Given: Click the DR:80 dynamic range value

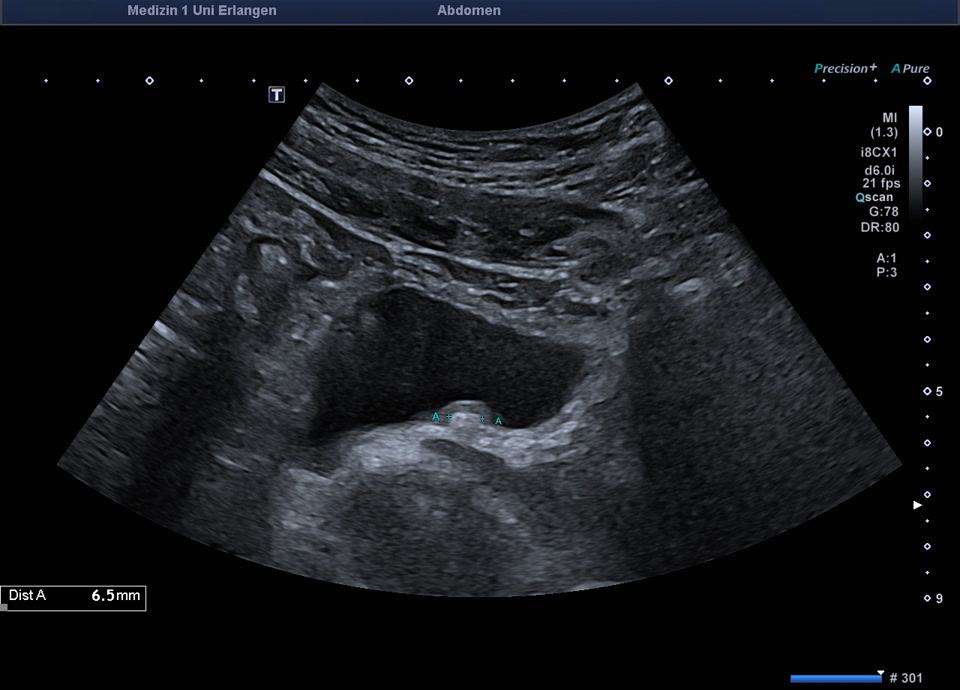Looking at the screenshot, I should [882, 227].
